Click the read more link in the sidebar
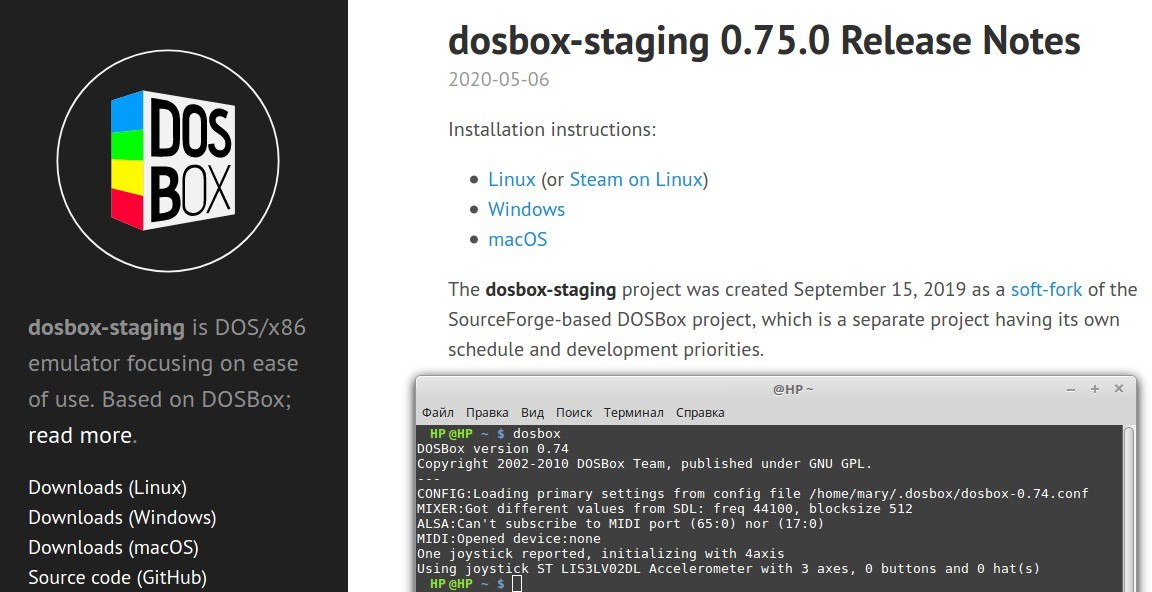 pyautogui.click(x=80, y=436)
